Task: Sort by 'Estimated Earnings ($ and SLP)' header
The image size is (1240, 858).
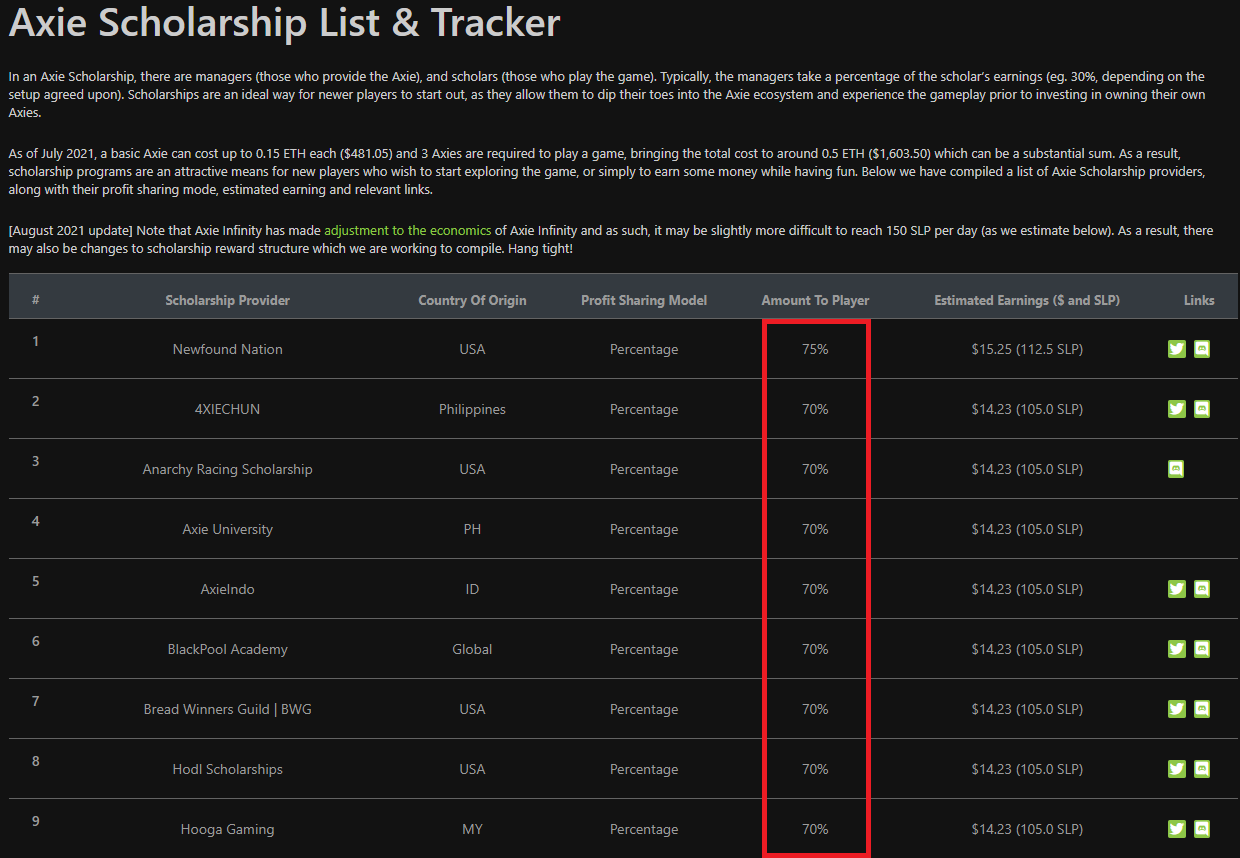Action: [1027, 300]
